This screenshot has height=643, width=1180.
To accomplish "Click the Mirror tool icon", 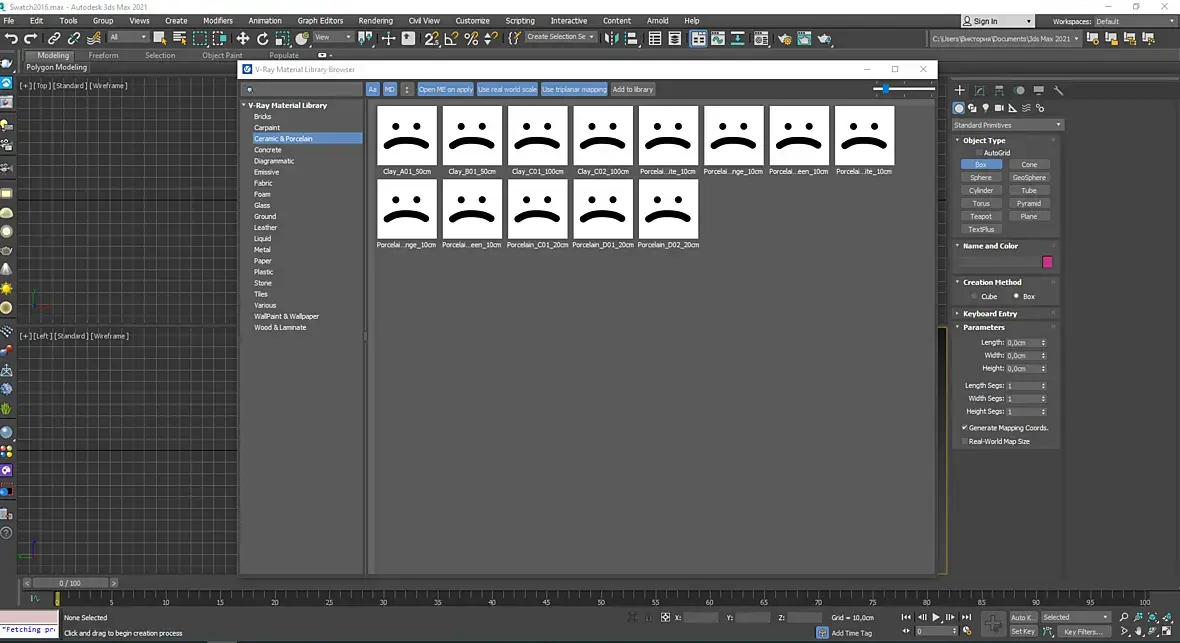I will coord(611,38).
